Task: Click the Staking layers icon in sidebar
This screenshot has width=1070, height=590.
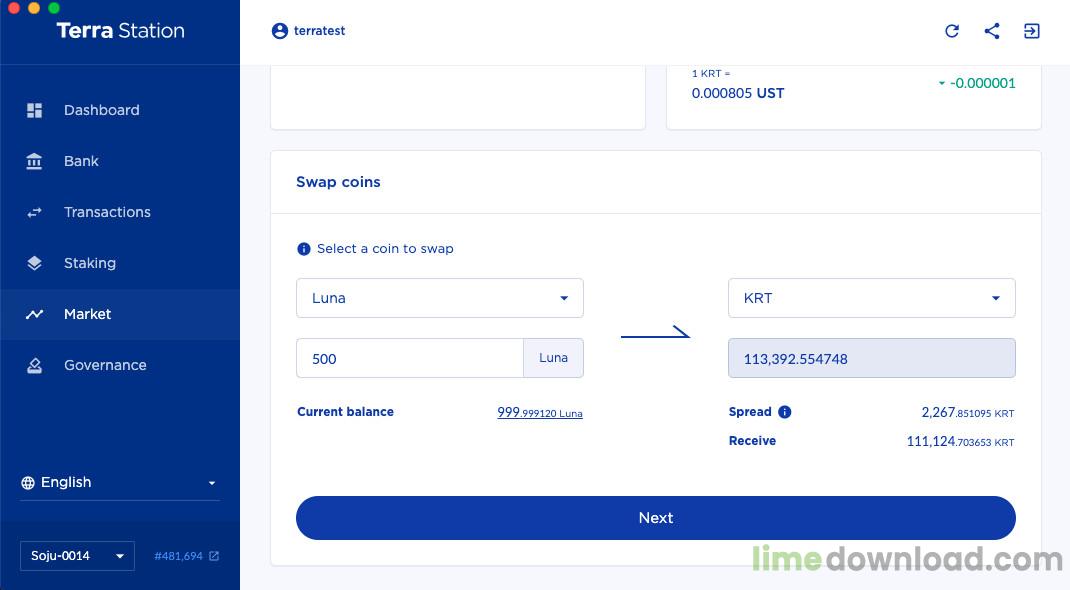Action: 35,263
